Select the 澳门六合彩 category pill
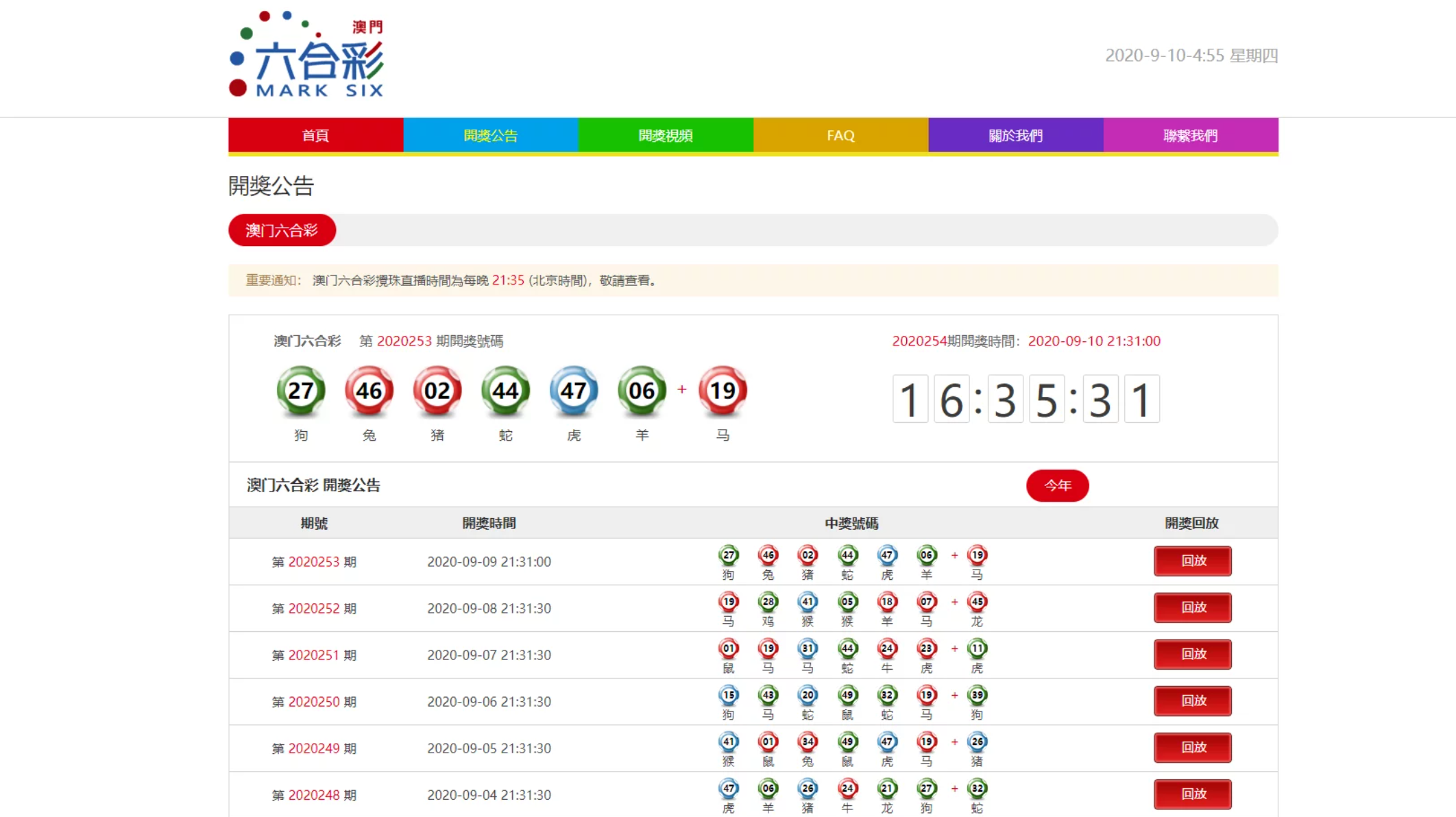The height and width of the screenshot is (817, 1456). coord(282,230)
